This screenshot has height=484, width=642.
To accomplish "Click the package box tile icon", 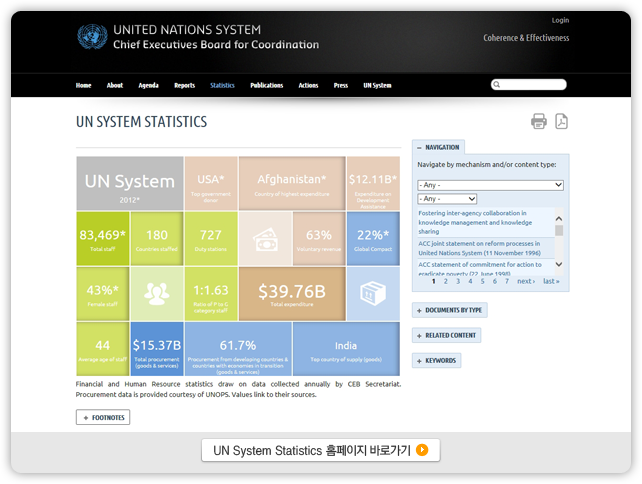I will tap(372, 293).
